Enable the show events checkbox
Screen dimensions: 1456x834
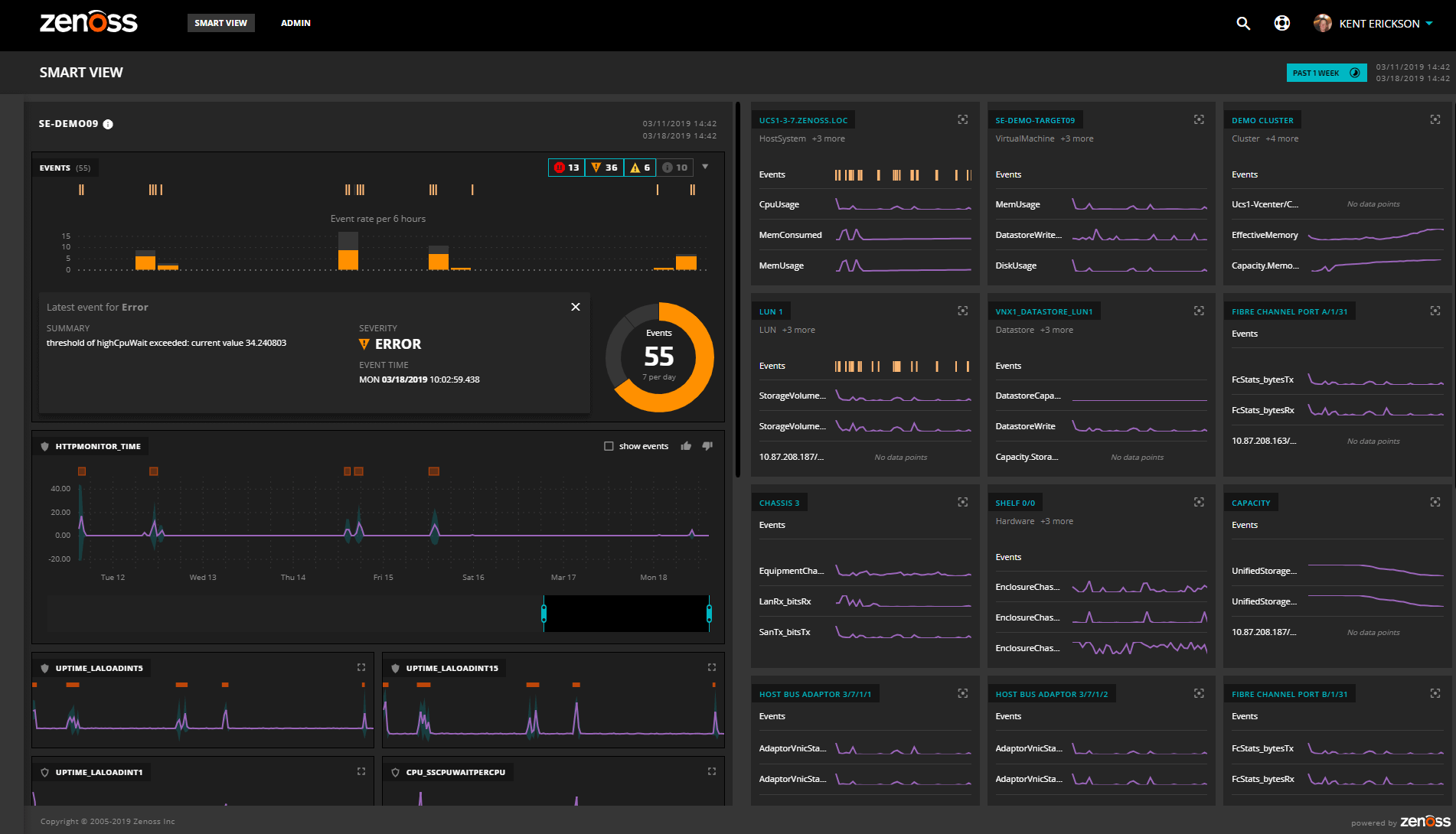(x=609, y=446)
